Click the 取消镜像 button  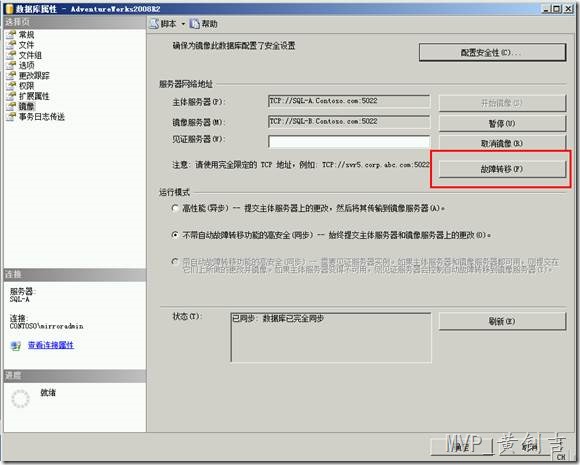tap(502, 143)
